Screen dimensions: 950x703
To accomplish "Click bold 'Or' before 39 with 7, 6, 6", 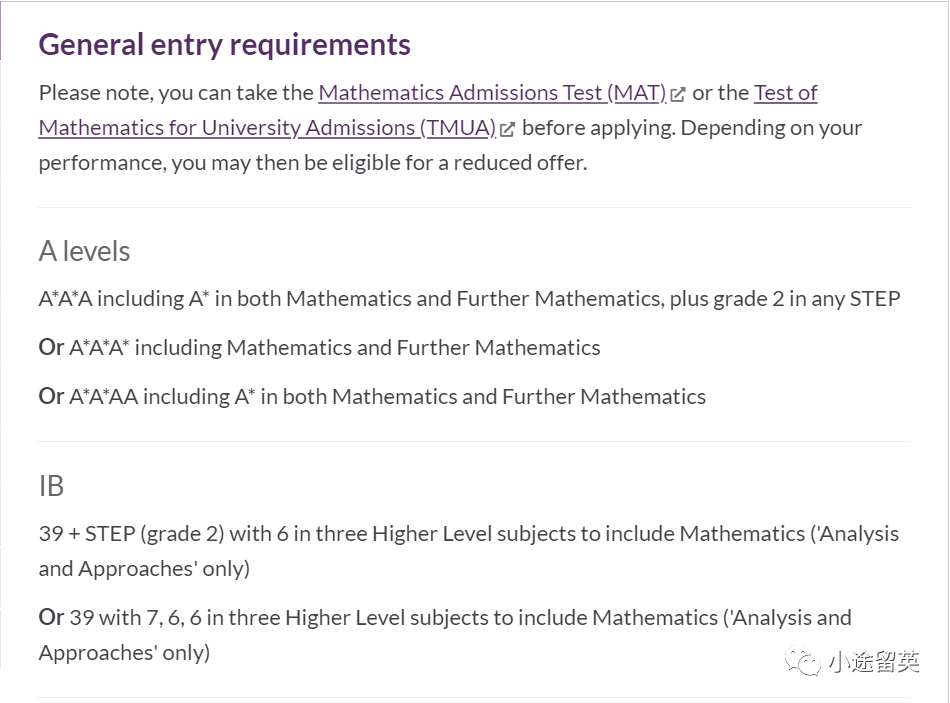I will pyautogui.click(x=51, y=617).
